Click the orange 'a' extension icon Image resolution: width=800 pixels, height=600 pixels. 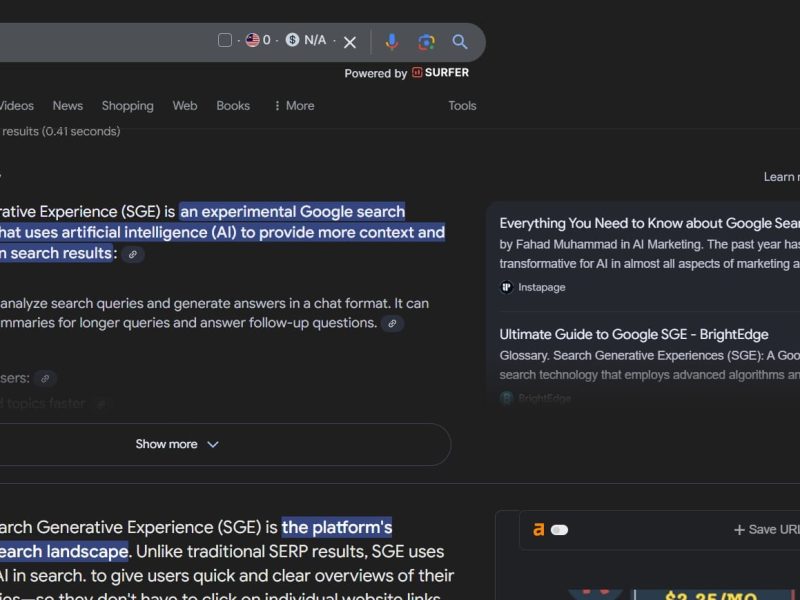click(538, 530)
